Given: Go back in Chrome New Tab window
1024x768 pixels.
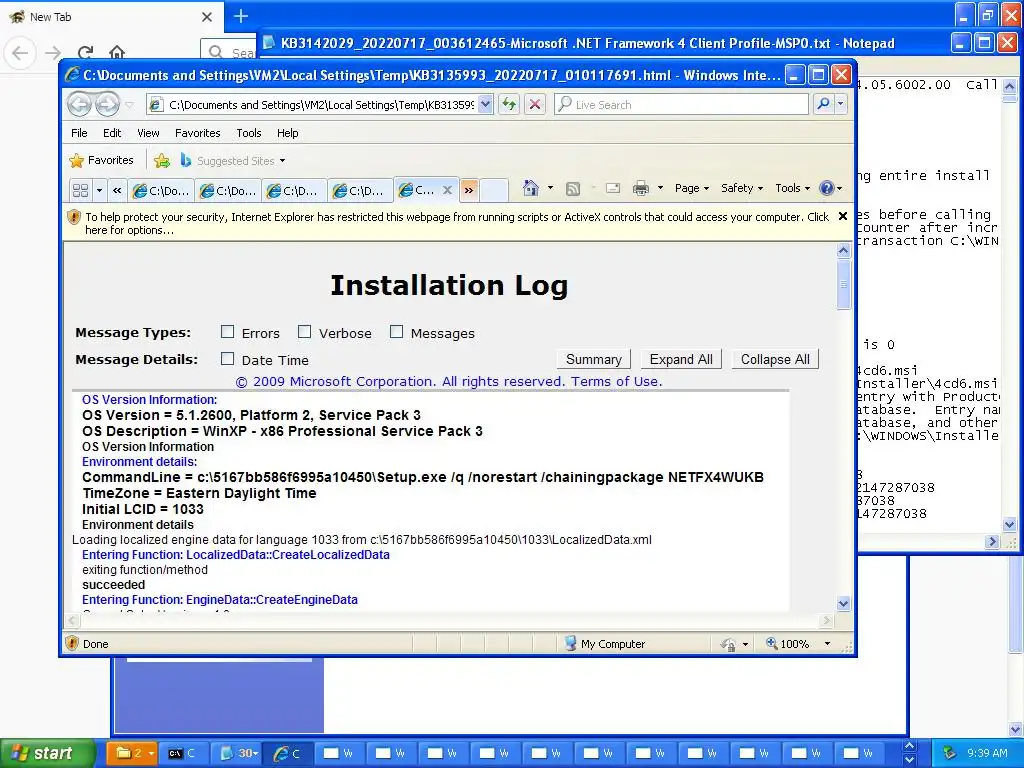Looking at the screenshot, I should [20, 53].
